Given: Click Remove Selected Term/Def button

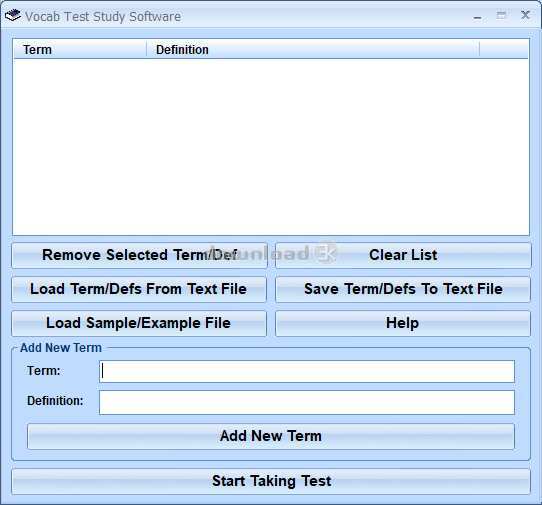Looking at the screenshot, I should pyautogui.click(x=139, y=255).
